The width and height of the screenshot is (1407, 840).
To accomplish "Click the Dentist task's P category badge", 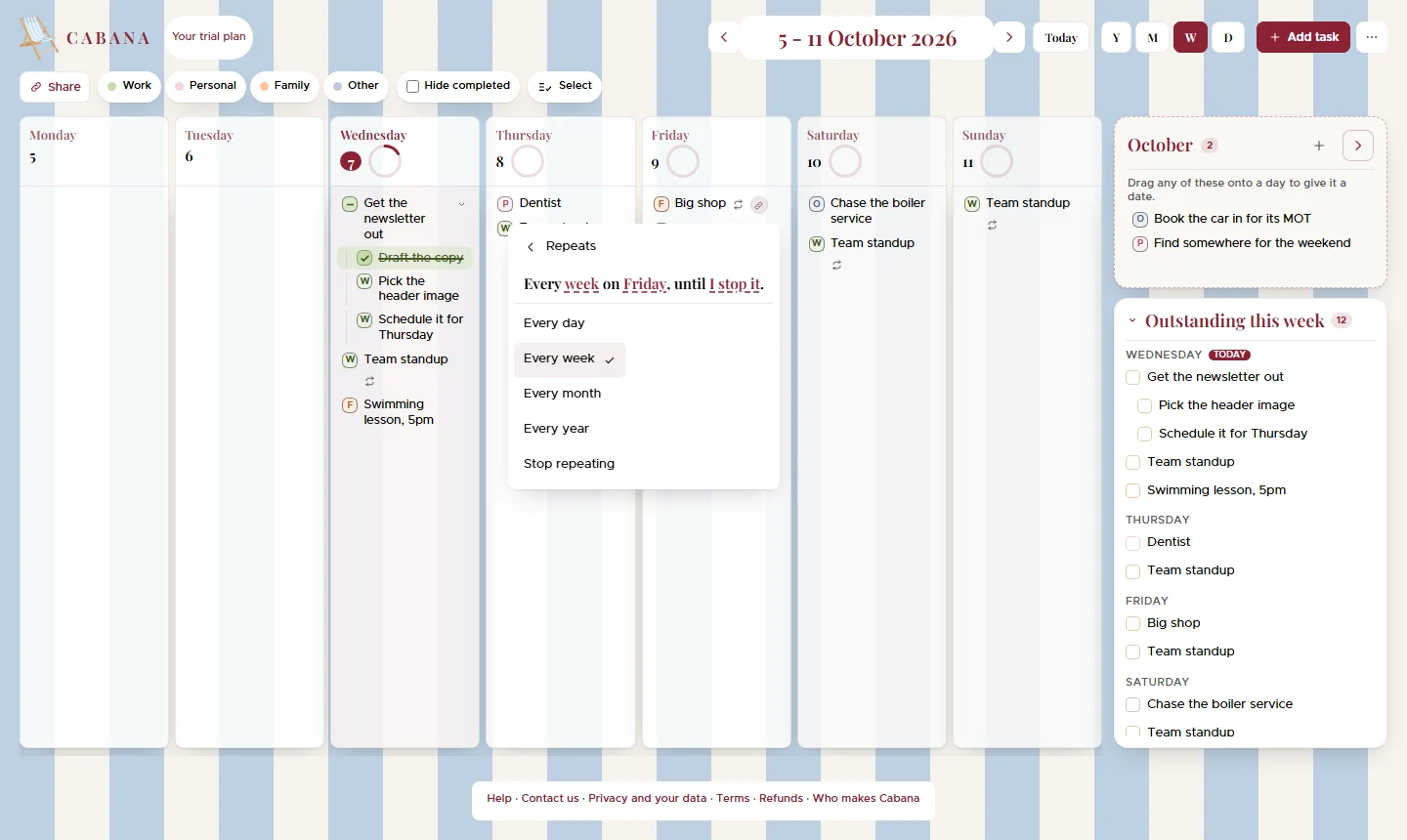I will coord(505,204).
